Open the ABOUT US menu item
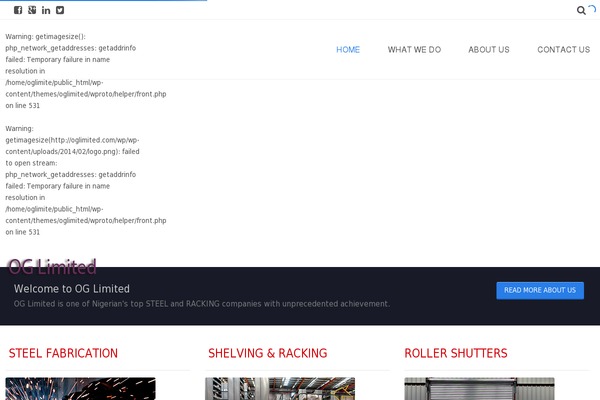Viewport: 600px width, 400px height. coord(489,50)
